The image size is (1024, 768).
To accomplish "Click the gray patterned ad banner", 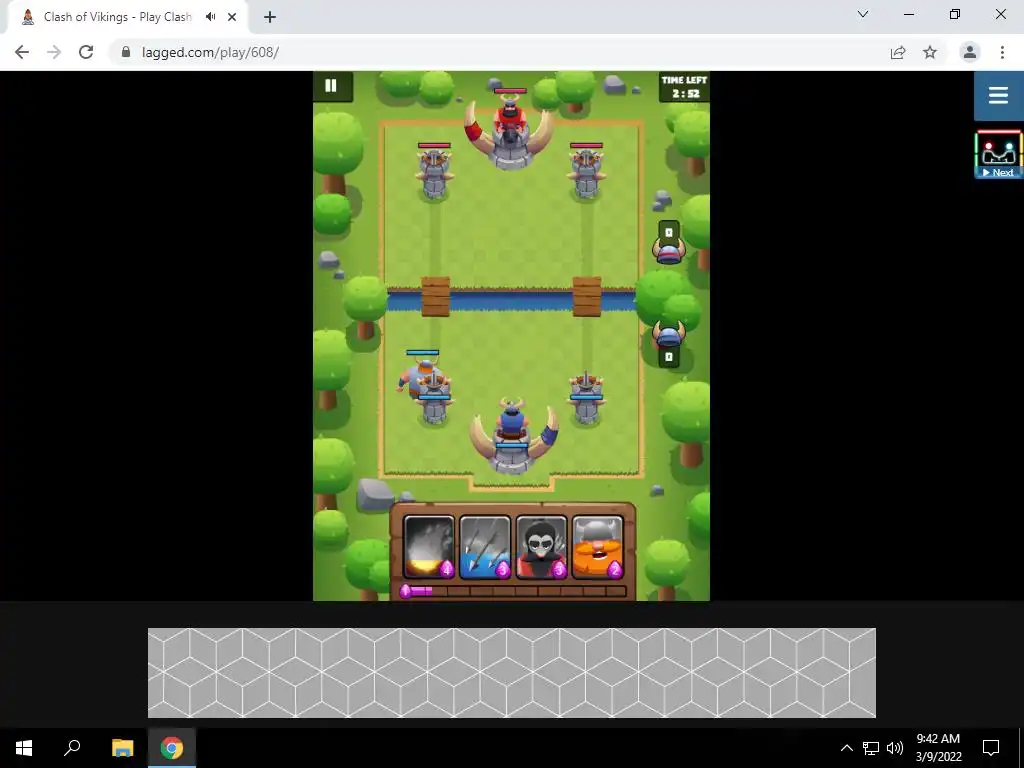I will tap(511, 673).
